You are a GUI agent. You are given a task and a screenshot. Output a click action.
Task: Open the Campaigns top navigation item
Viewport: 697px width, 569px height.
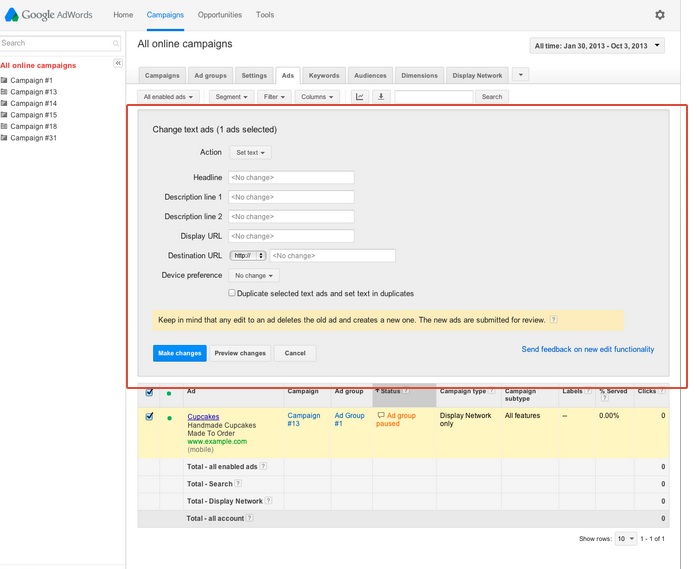[x=165, y=15]
